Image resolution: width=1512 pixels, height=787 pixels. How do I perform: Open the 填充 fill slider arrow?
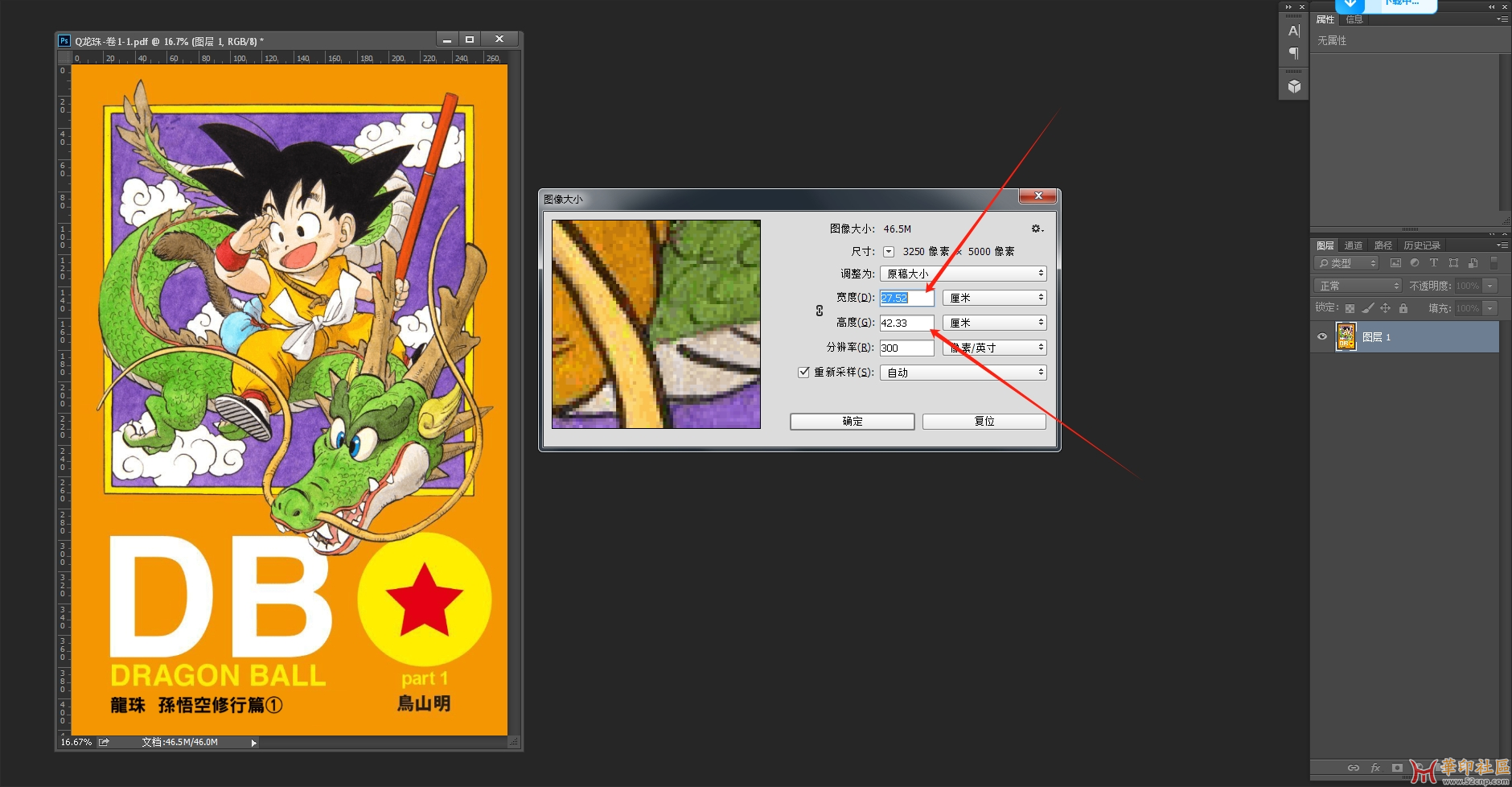(x=1489, y=308)
